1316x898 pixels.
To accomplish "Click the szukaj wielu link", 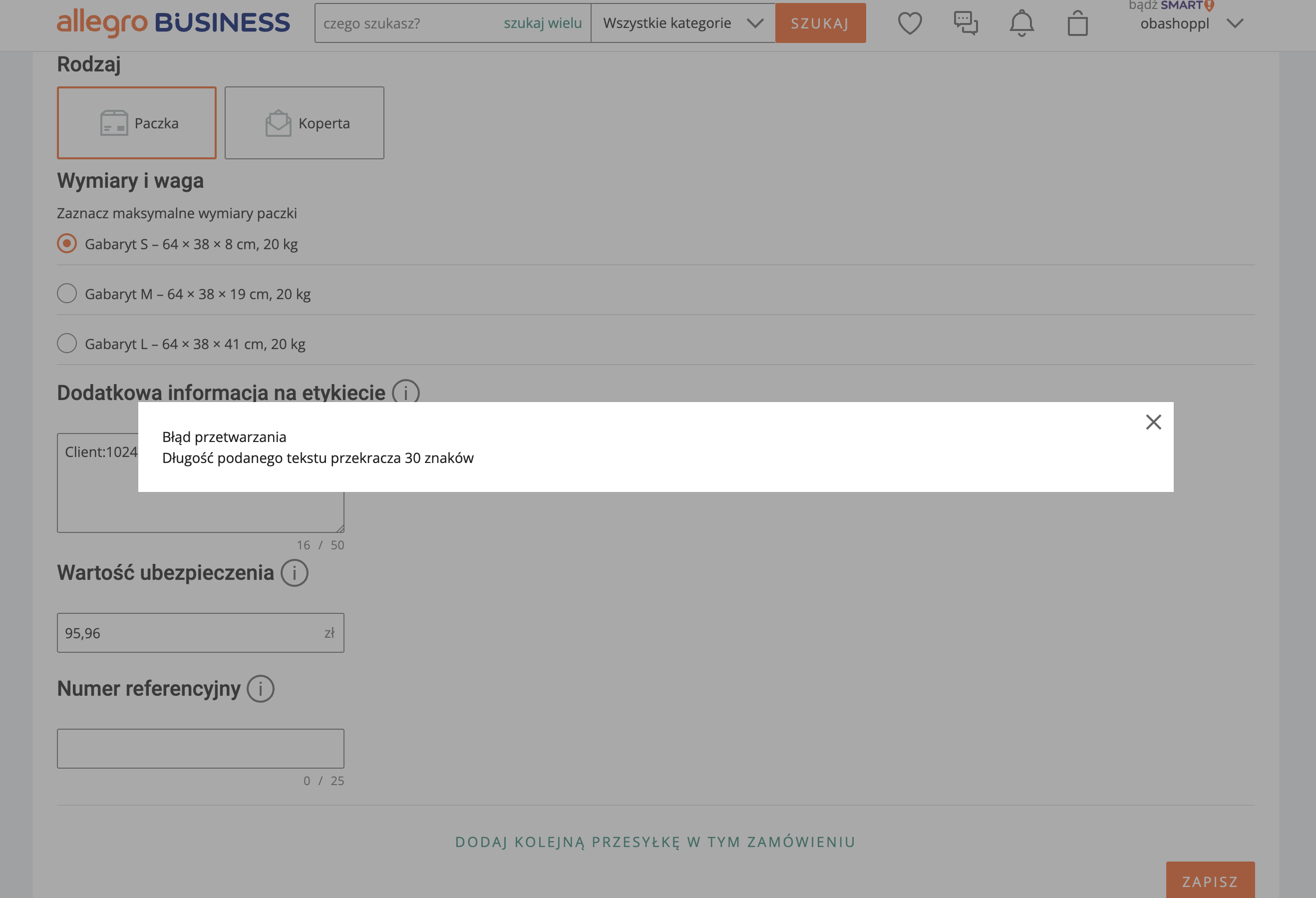I will [x=543, y=23].
